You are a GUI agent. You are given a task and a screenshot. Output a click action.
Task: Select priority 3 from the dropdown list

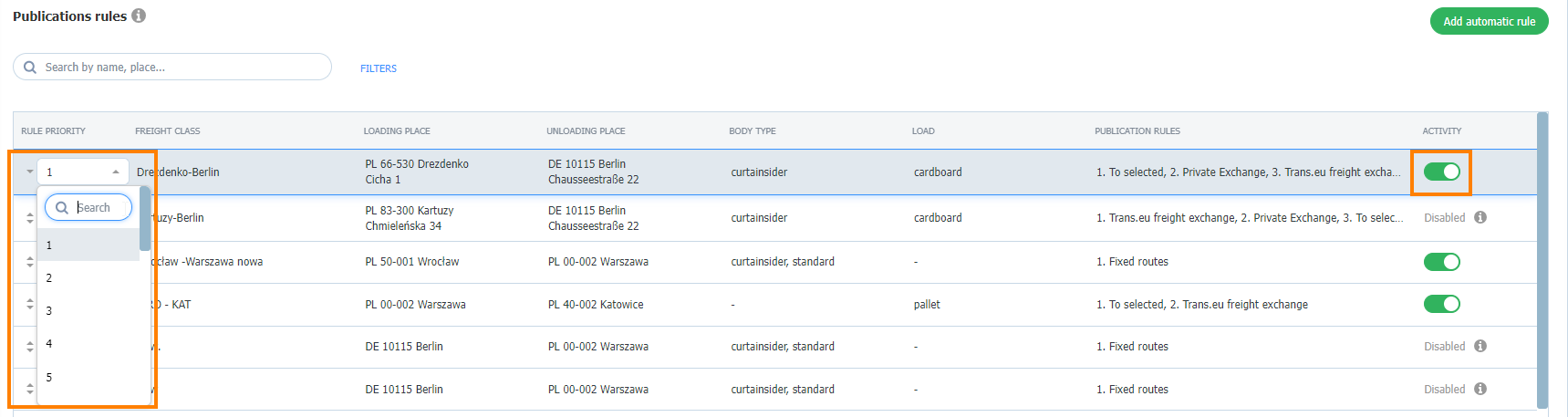pos(88,311)
